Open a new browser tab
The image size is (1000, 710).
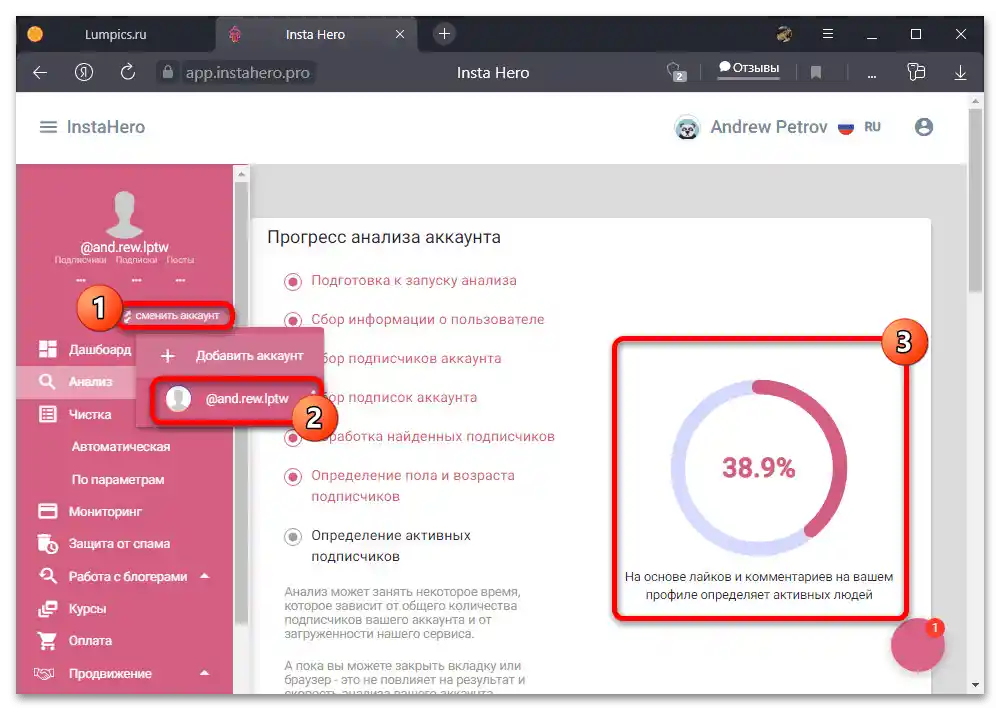click(445, 34)
